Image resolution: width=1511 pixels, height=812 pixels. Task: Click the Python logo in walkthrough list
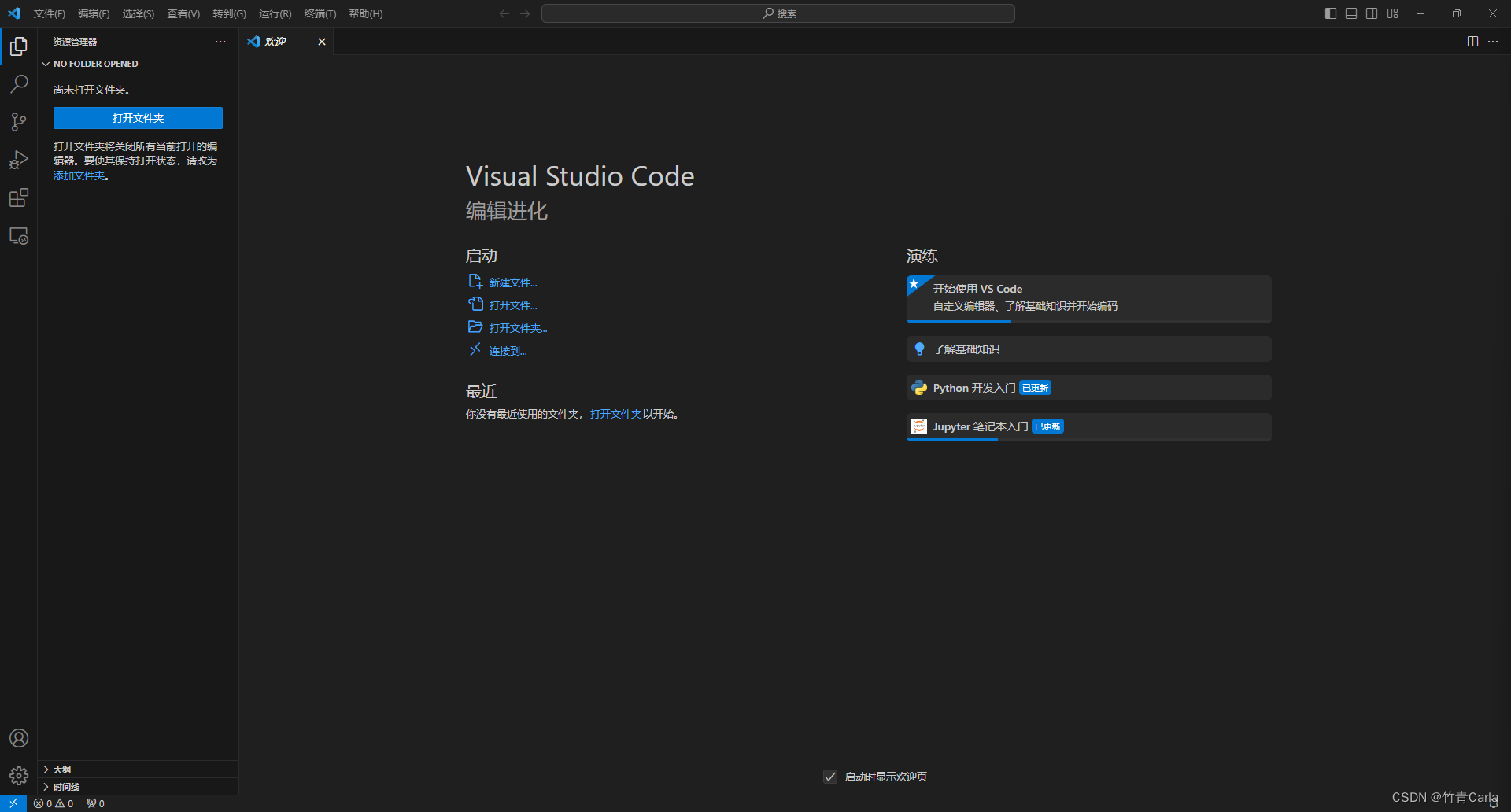pos(919,388)
